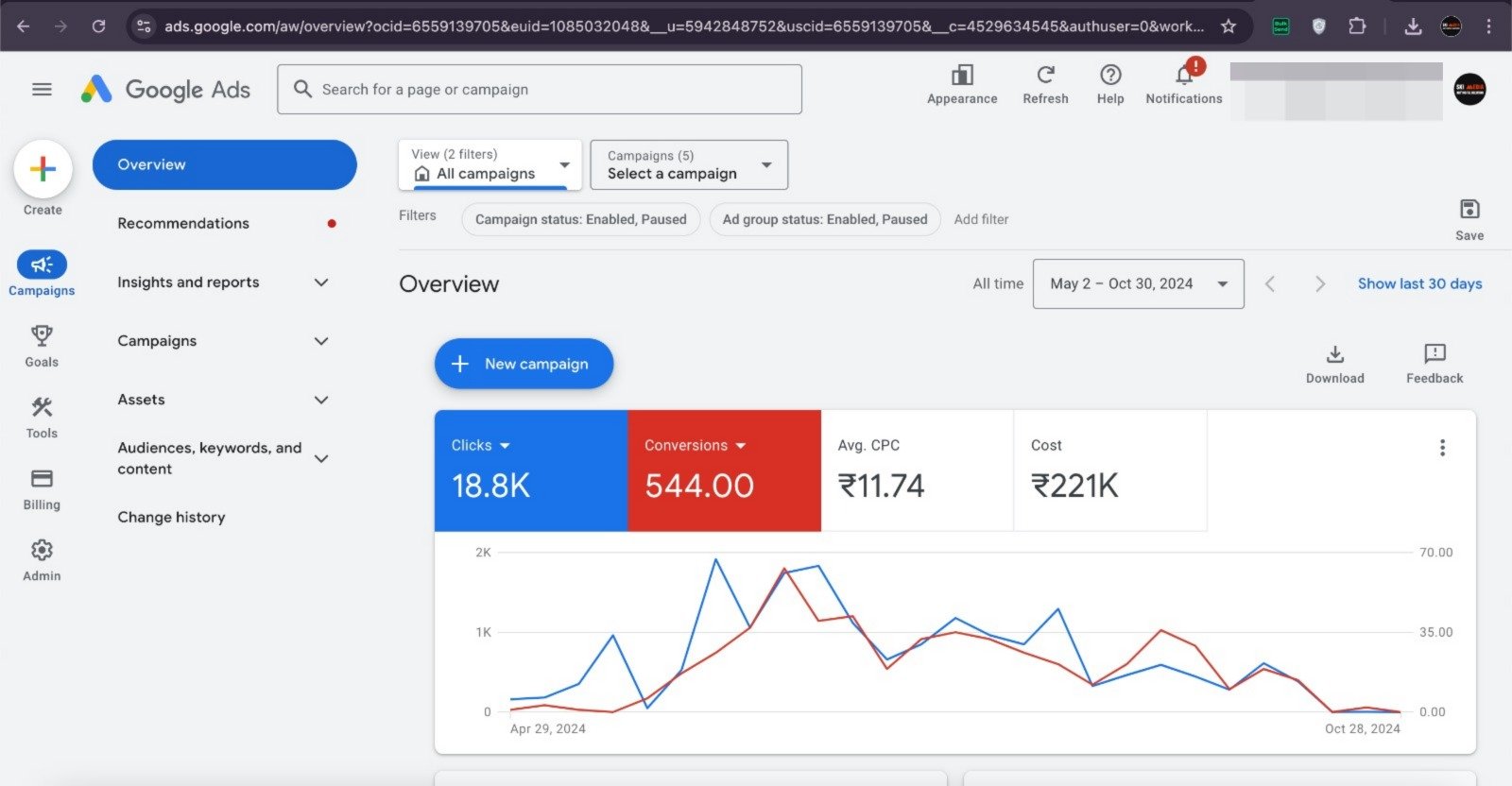Click Show last 30 days link
Screen dimensions: 1512x786
1419,283
